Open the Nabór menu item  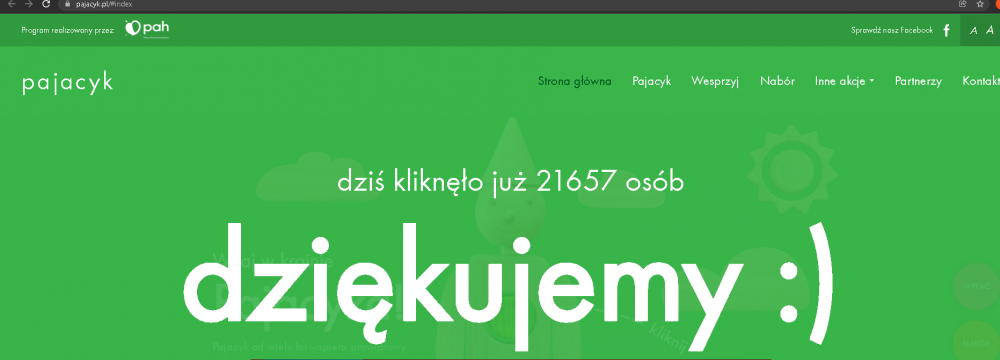777,81
